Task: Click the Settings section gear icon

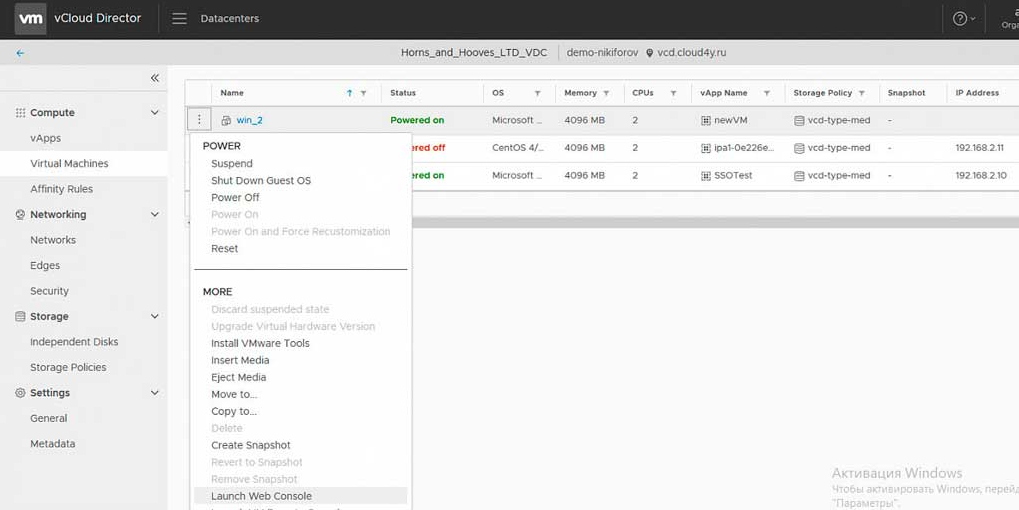Action: (20, 392)
